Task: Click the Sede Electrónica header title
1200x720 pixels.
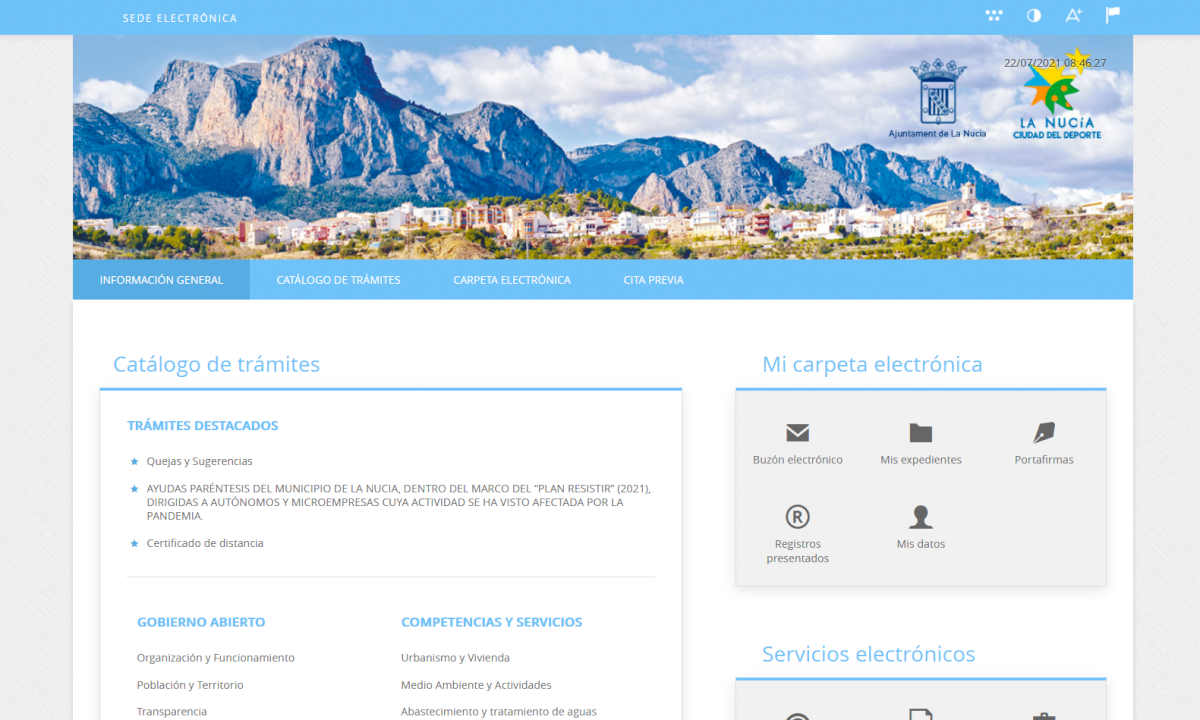Action: click(x=180, y=18)
